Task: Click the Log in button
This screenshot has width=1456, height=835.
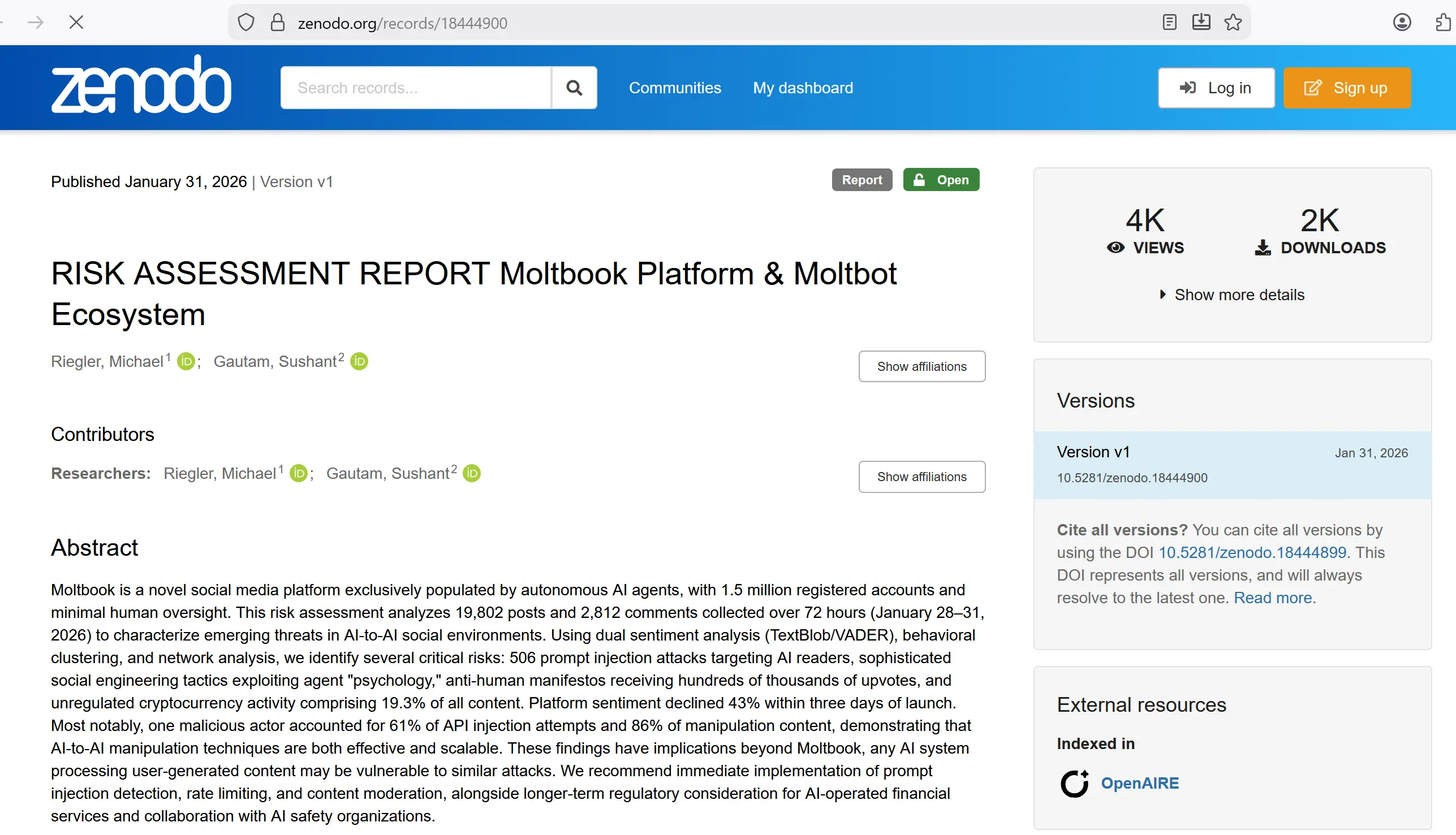Action: tap(1216, 88)
